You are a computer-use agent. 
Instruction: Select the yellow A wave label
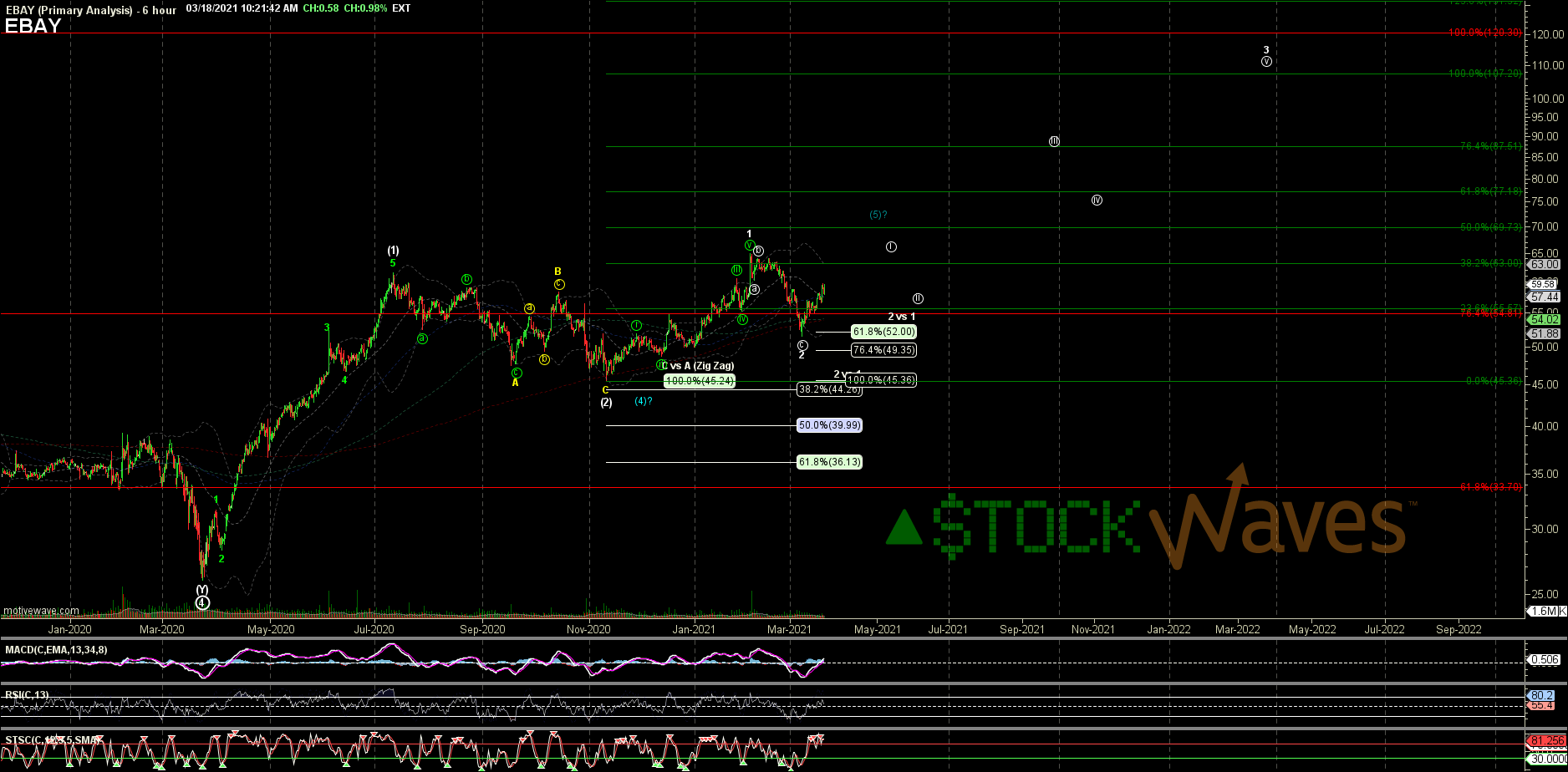pos(516,383)
